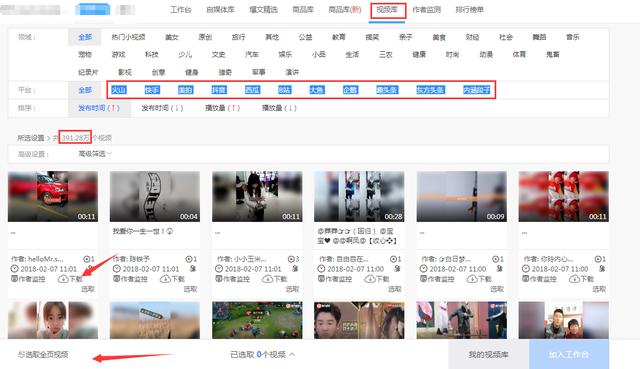Select the 白日梦 video via 选取
The width and height of the screenshot is (640, 369).
(x=497, y=289)
